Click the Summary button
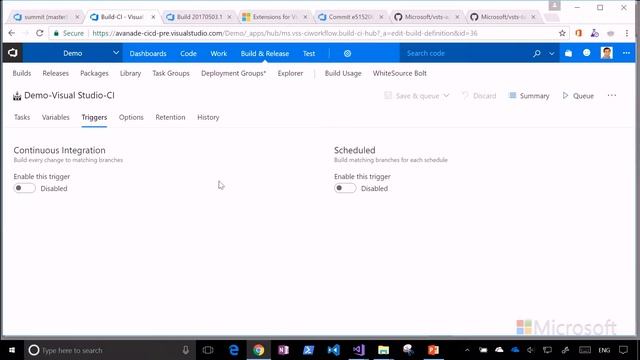 point(529,96)
